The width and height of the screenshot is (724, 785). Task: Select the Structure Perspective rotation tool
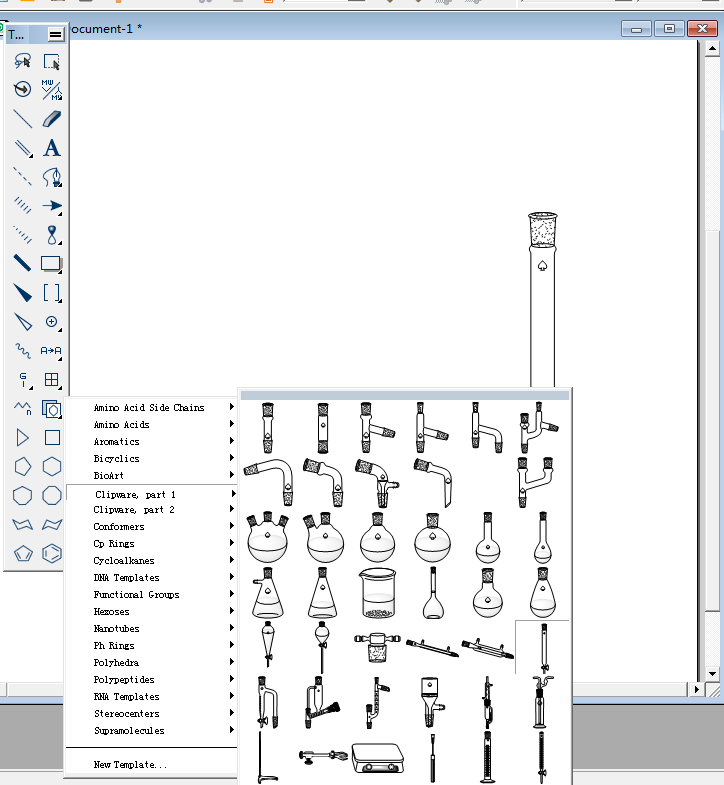point(23,90)
